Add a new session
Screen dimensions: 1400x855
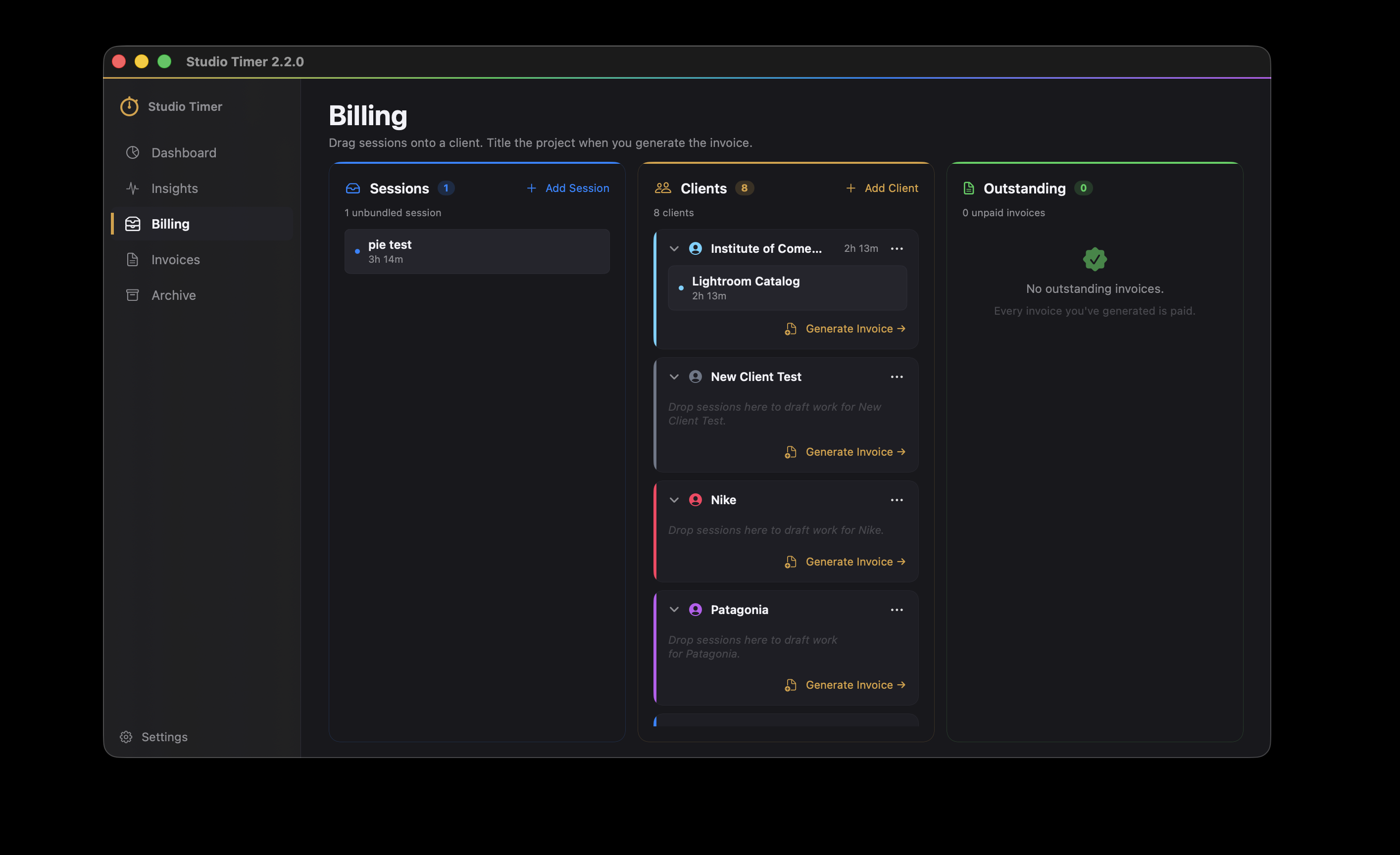coord(568,188)
